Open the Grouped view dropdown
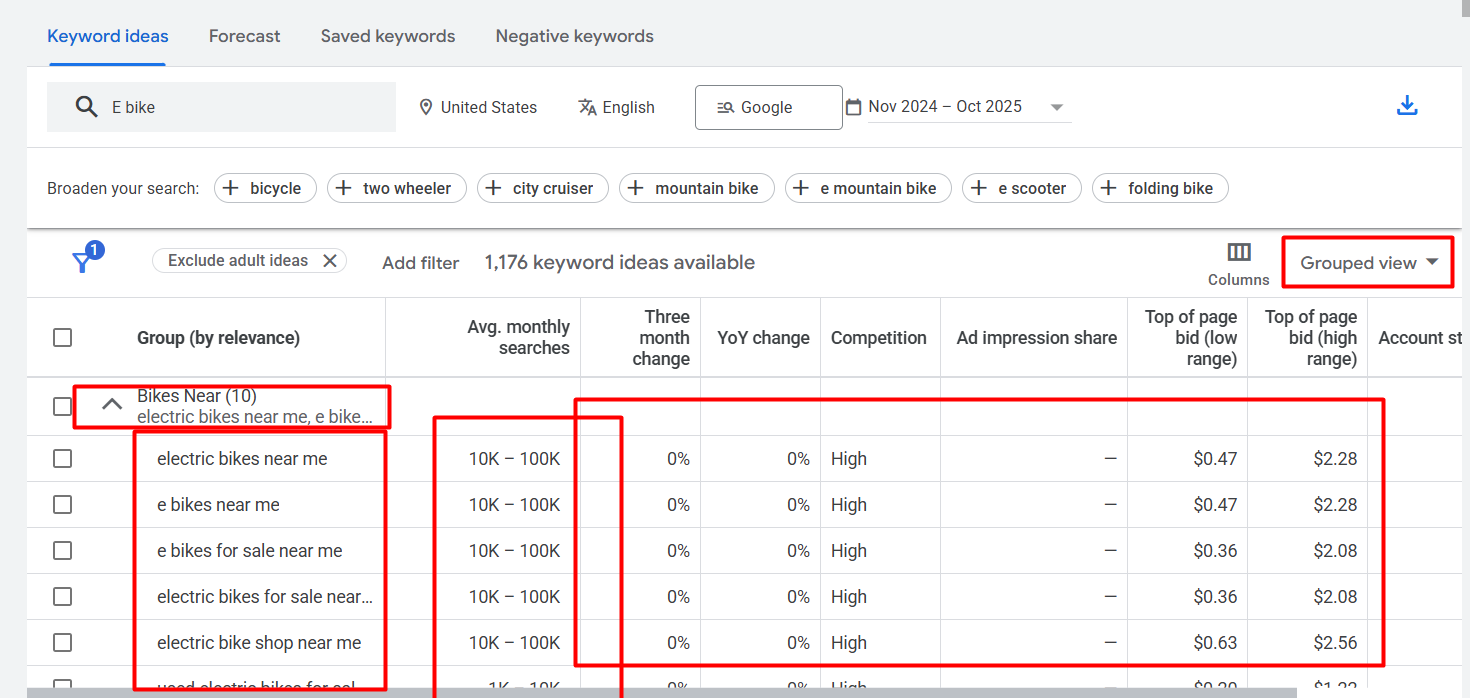The height and width of the screenshot is (698, 1470). click(x=1368, y=263)
